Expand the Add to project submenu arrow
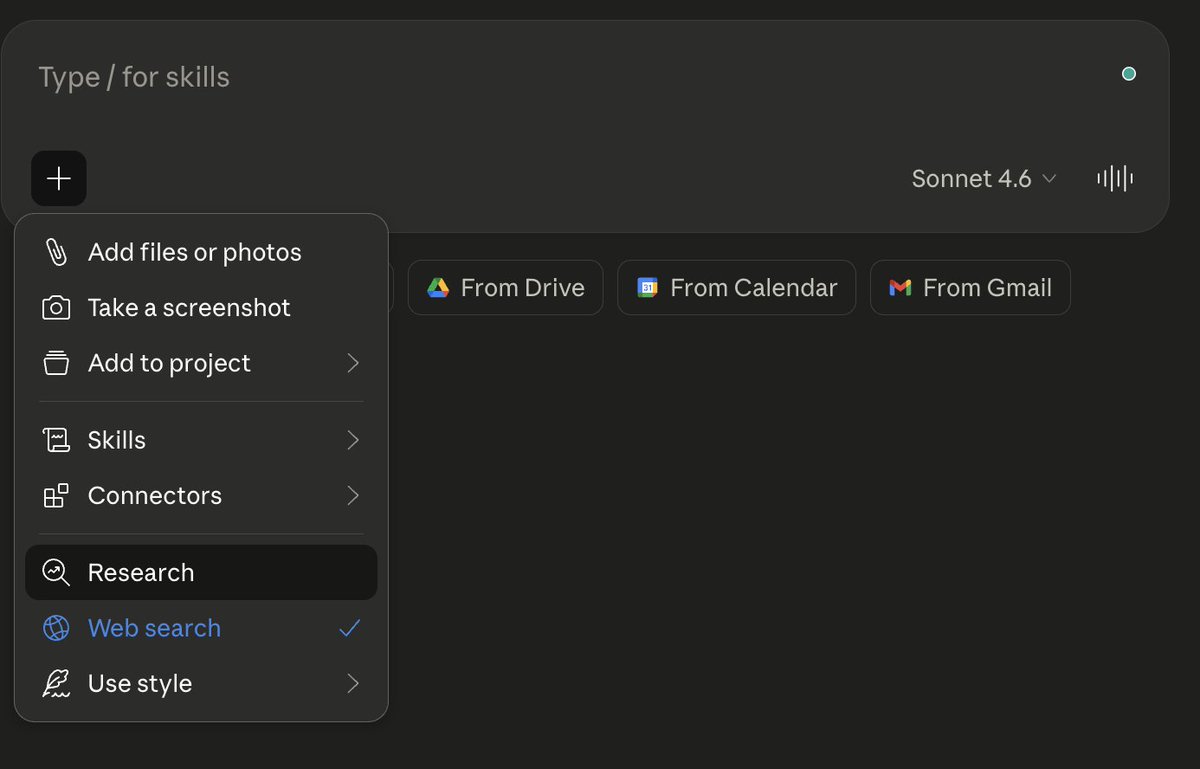The width and height of the screenshot is (1200, 769). coord(352,363)
